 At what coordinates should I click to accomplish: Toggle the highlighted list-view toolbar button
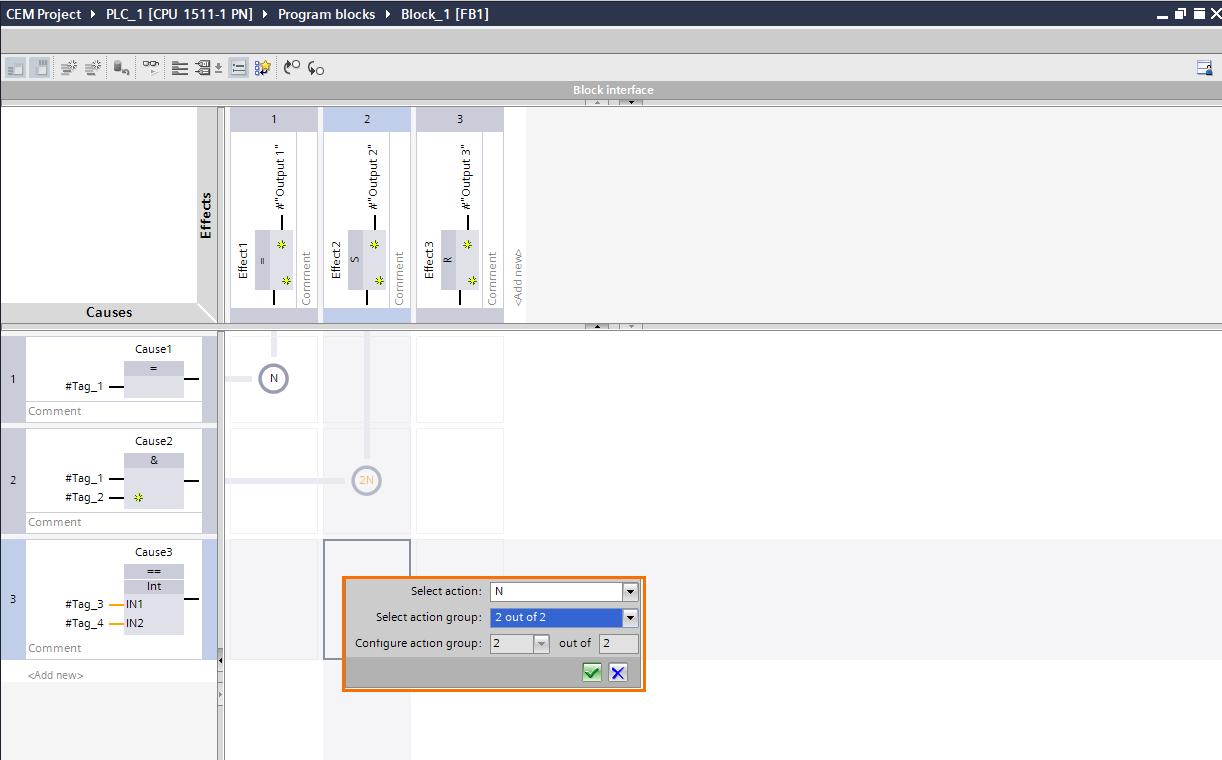(238, 67)
